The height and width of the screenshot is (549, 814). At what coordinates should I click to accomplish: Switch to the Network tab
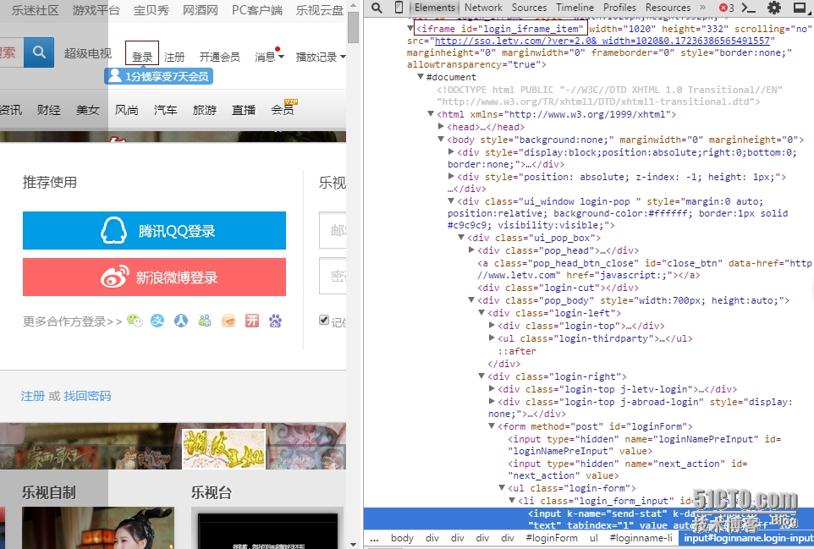483,8
